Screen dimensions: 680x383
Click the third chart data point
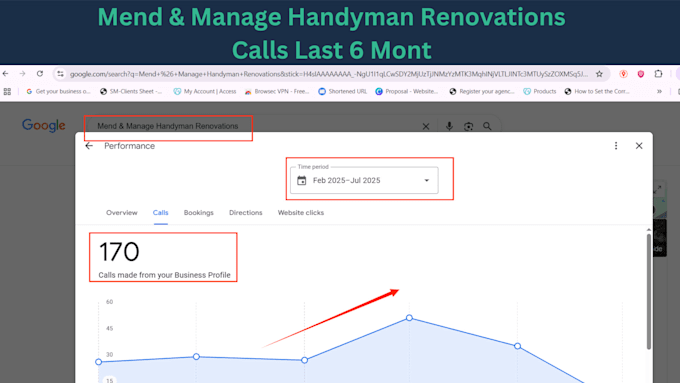pos(304,360)
